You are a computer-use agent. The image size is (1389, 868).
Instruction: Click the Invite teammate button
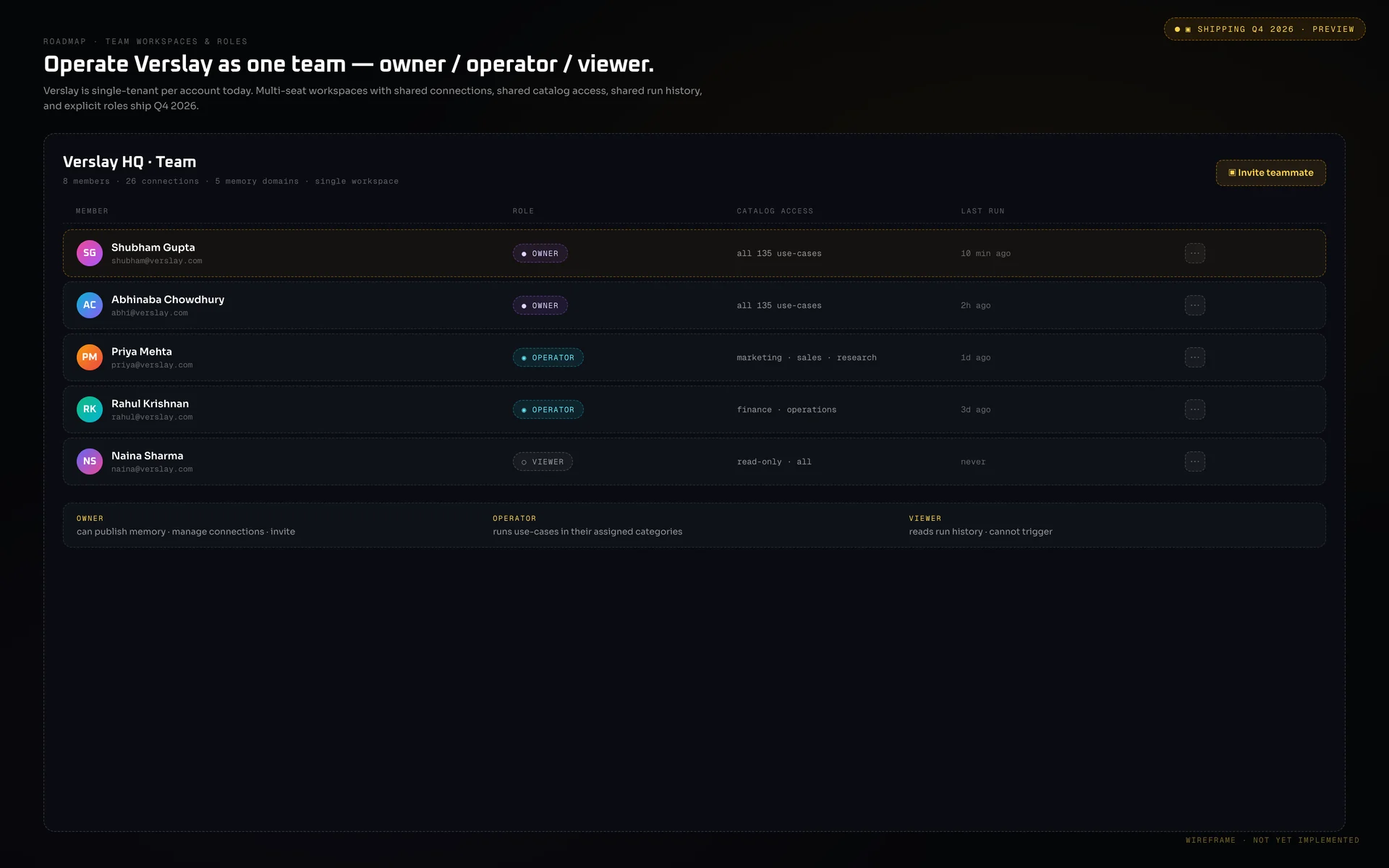point(1270,173)
